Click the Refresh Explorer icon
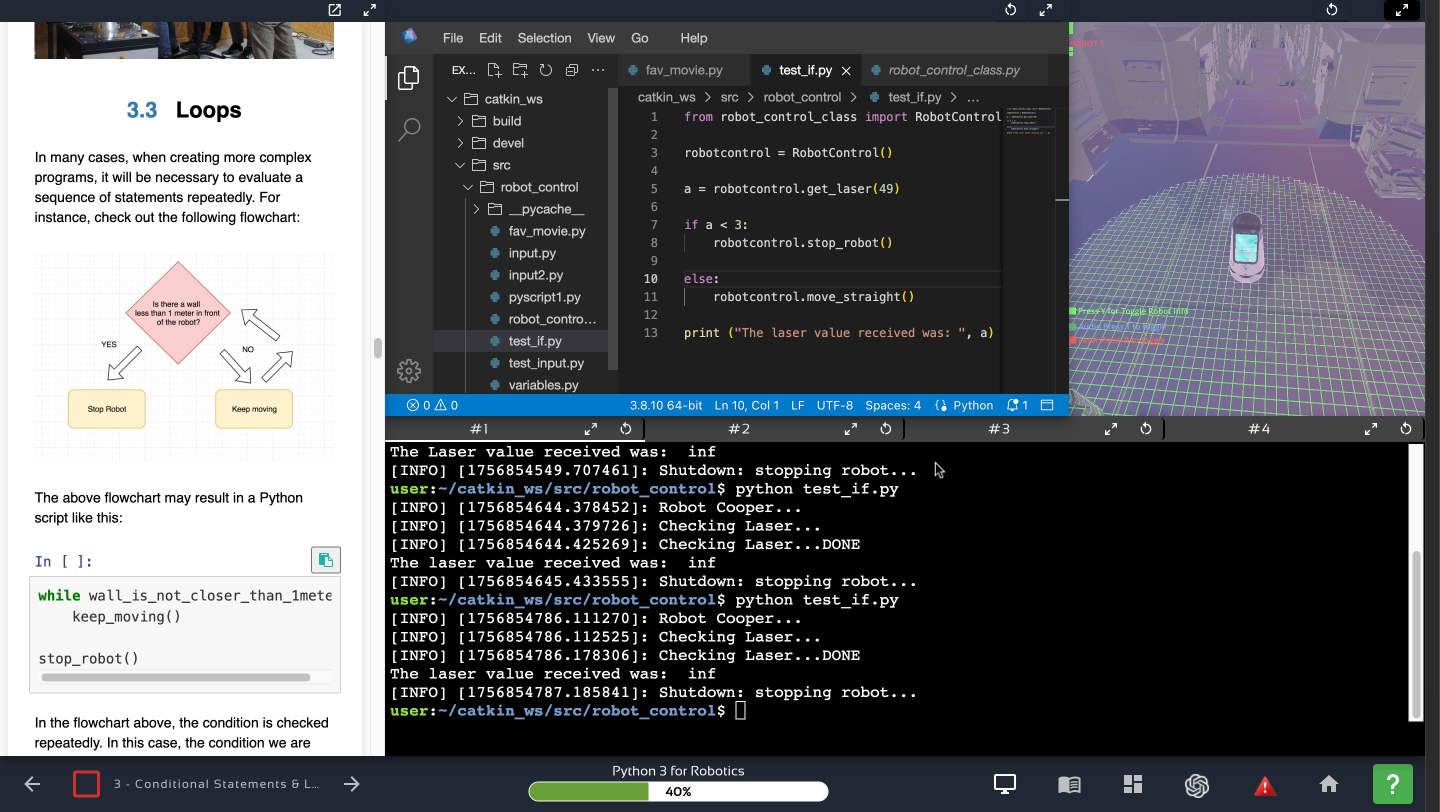1440x812 pixels. pyautogui.click(x=545, y=70)
